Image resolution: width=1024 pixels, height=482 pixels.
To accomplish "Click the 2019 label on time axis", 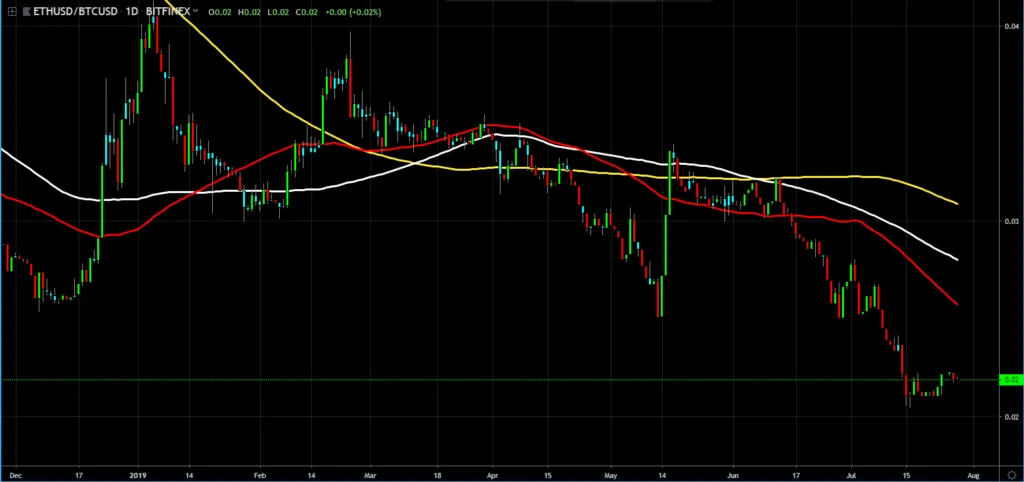I will point(137,475).
